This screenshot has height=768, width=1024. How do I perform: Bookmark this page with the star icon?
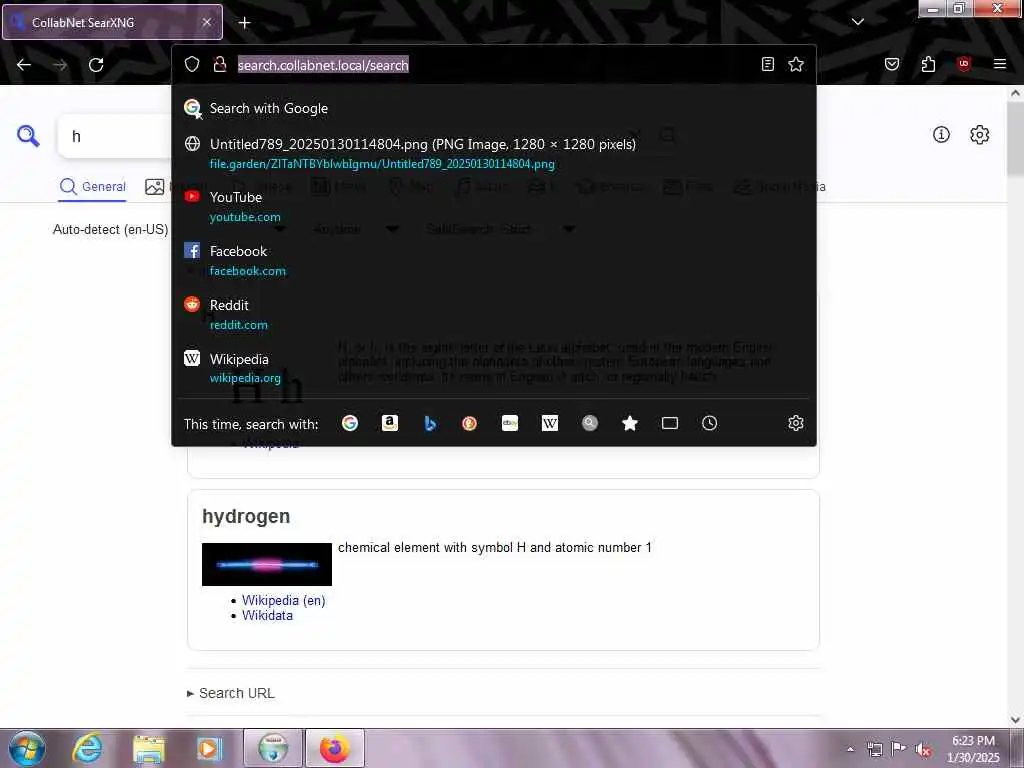[795, 64]
